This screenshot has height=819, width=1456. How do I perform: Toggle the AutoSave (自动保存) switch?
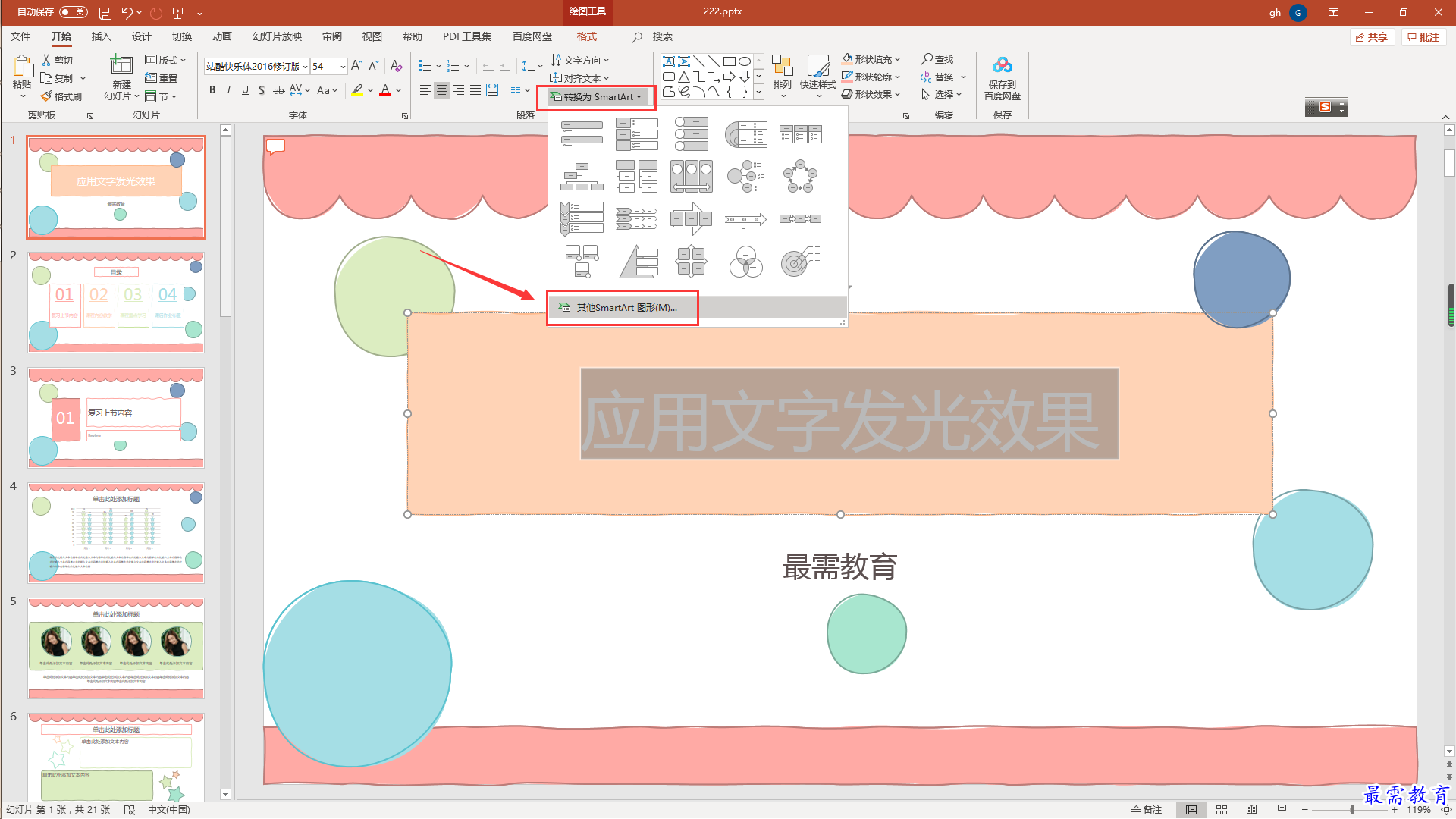[74, 12]
